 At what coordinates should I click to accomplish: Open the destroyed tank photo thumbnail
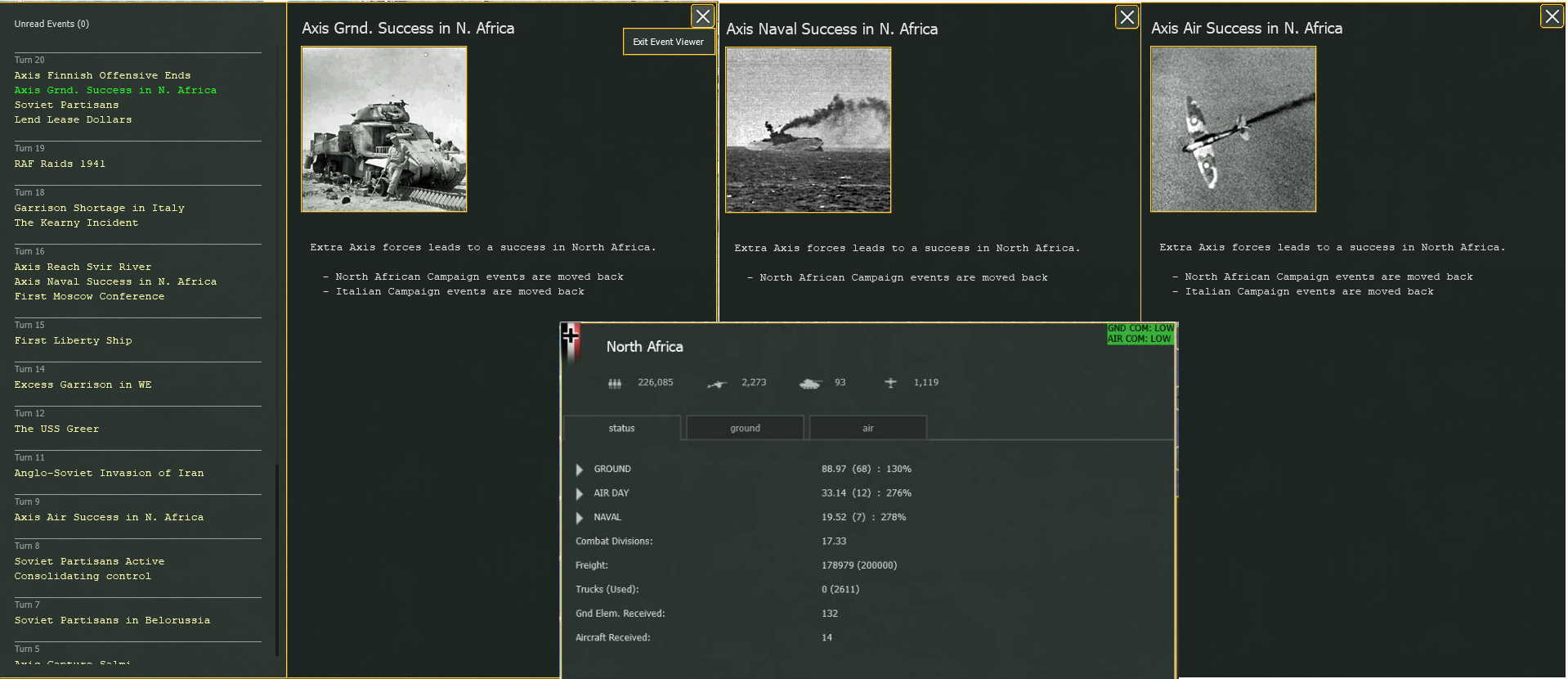coord(384,129)
